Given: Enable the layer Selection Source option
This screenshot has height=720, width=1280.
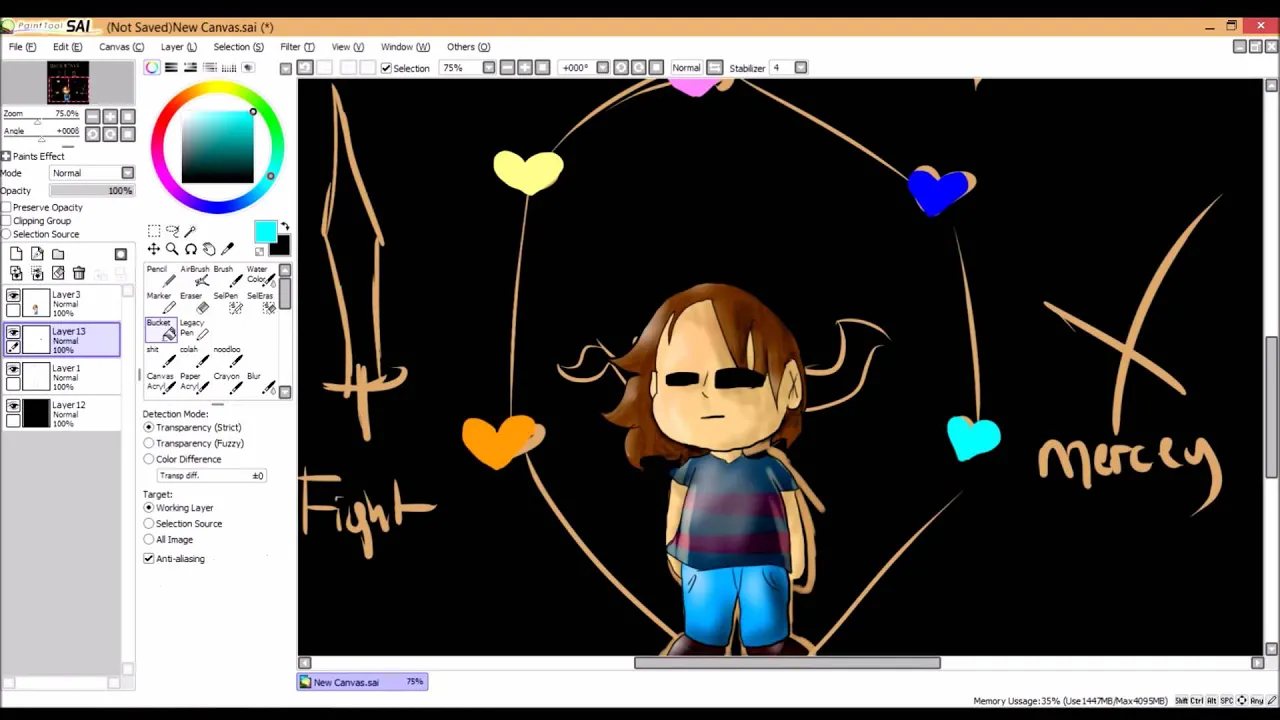Looking at the screenshot, I should (6, 234).
